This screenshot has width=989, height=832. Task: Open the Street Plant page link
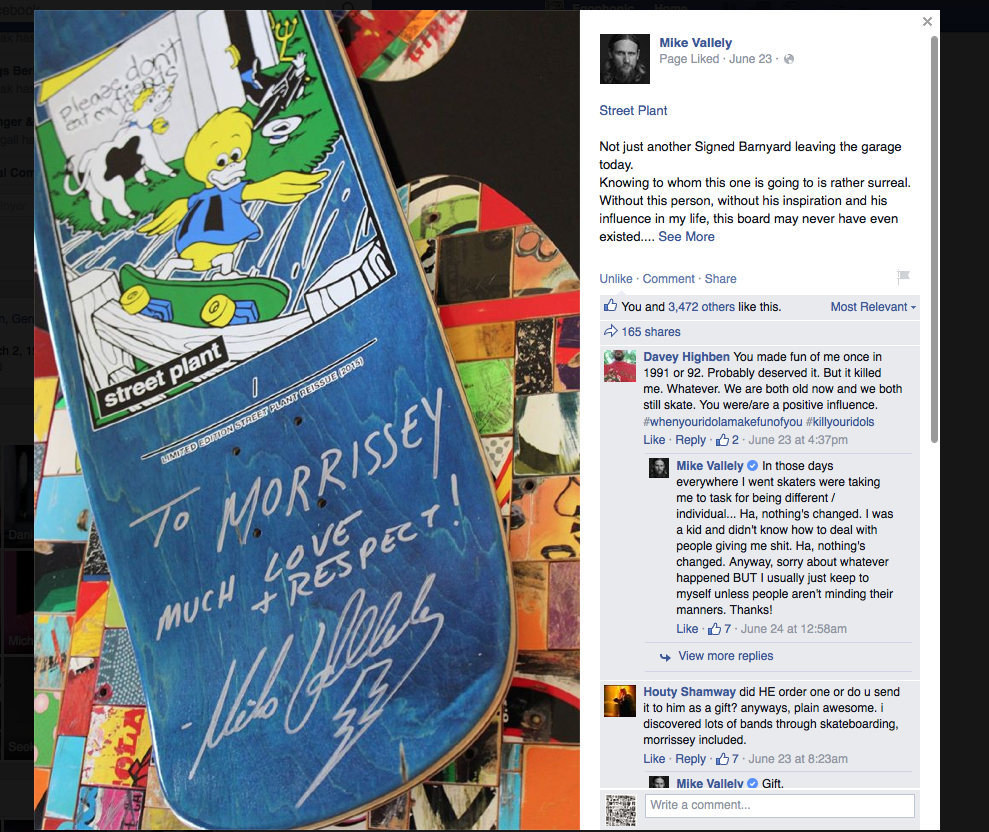click(x=633, y=110)
